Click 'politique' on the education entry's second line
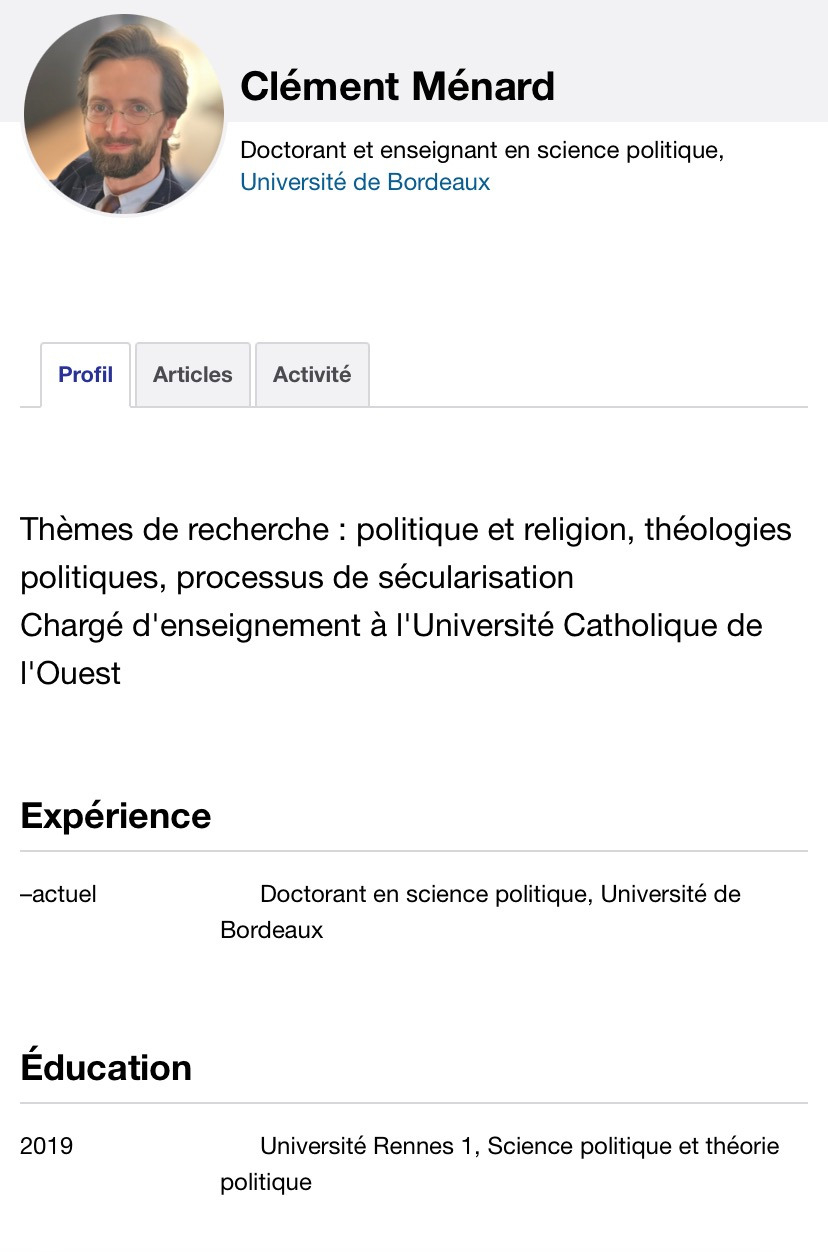 pos(265,1182)
